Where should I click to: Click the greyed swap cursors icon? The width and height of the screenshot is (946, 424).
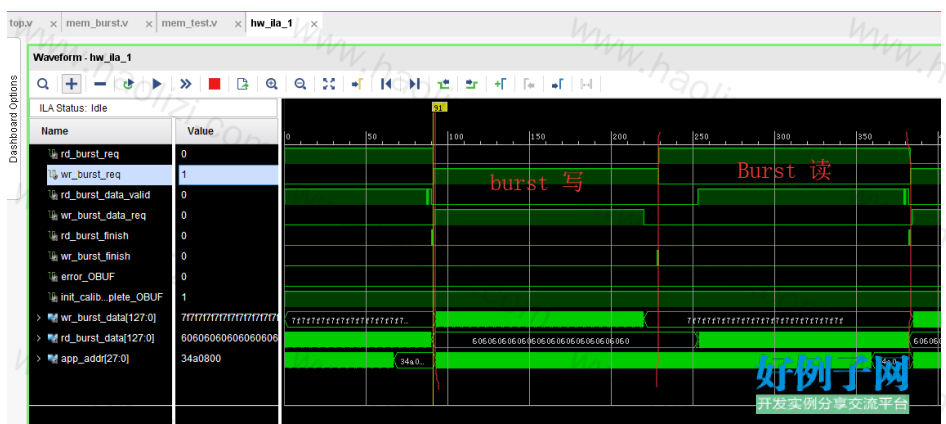585,84
